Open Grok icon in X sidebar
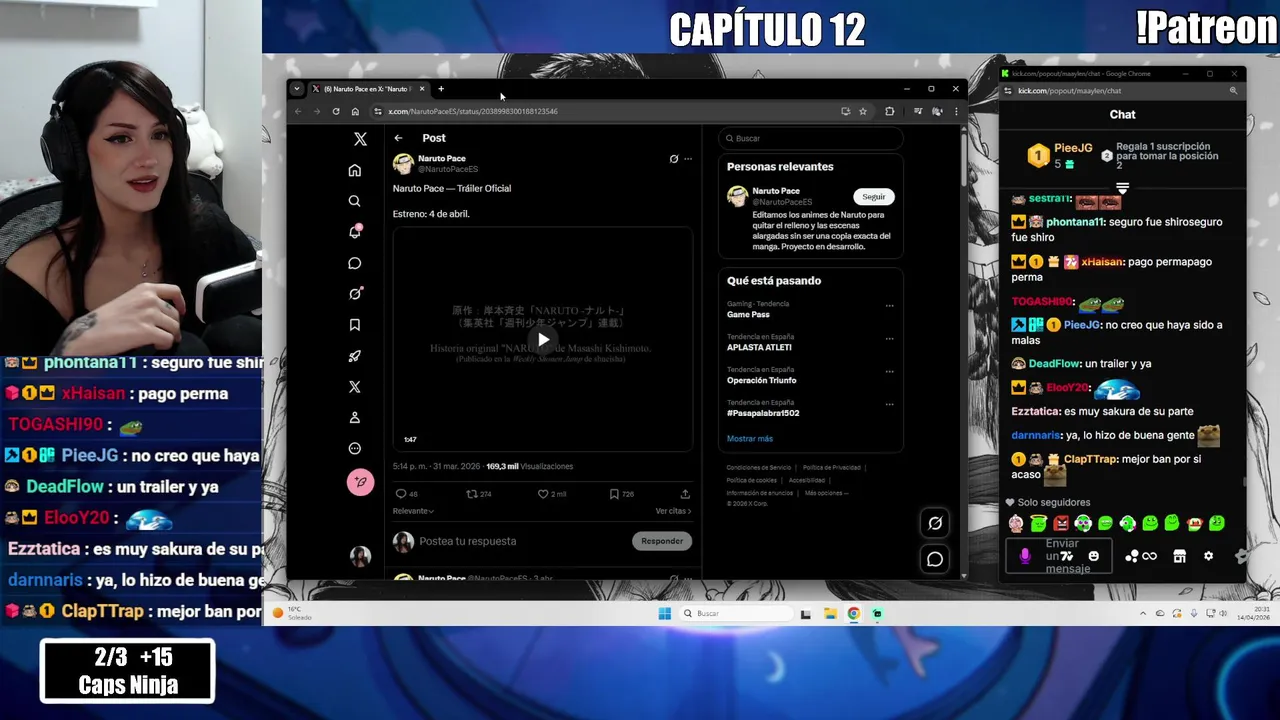 point(354,294)
